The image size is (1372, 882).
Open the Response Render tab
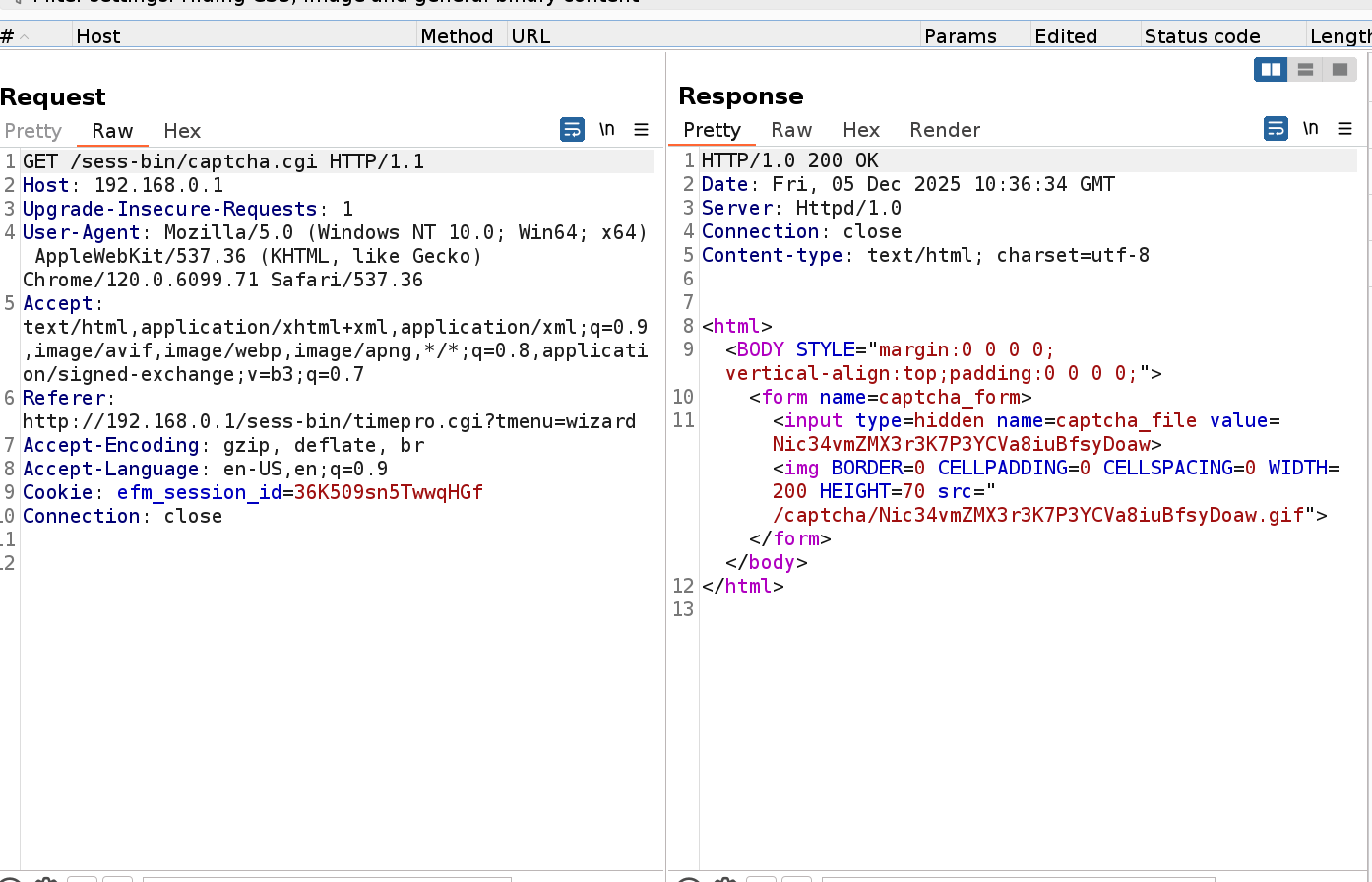(945, 130)
